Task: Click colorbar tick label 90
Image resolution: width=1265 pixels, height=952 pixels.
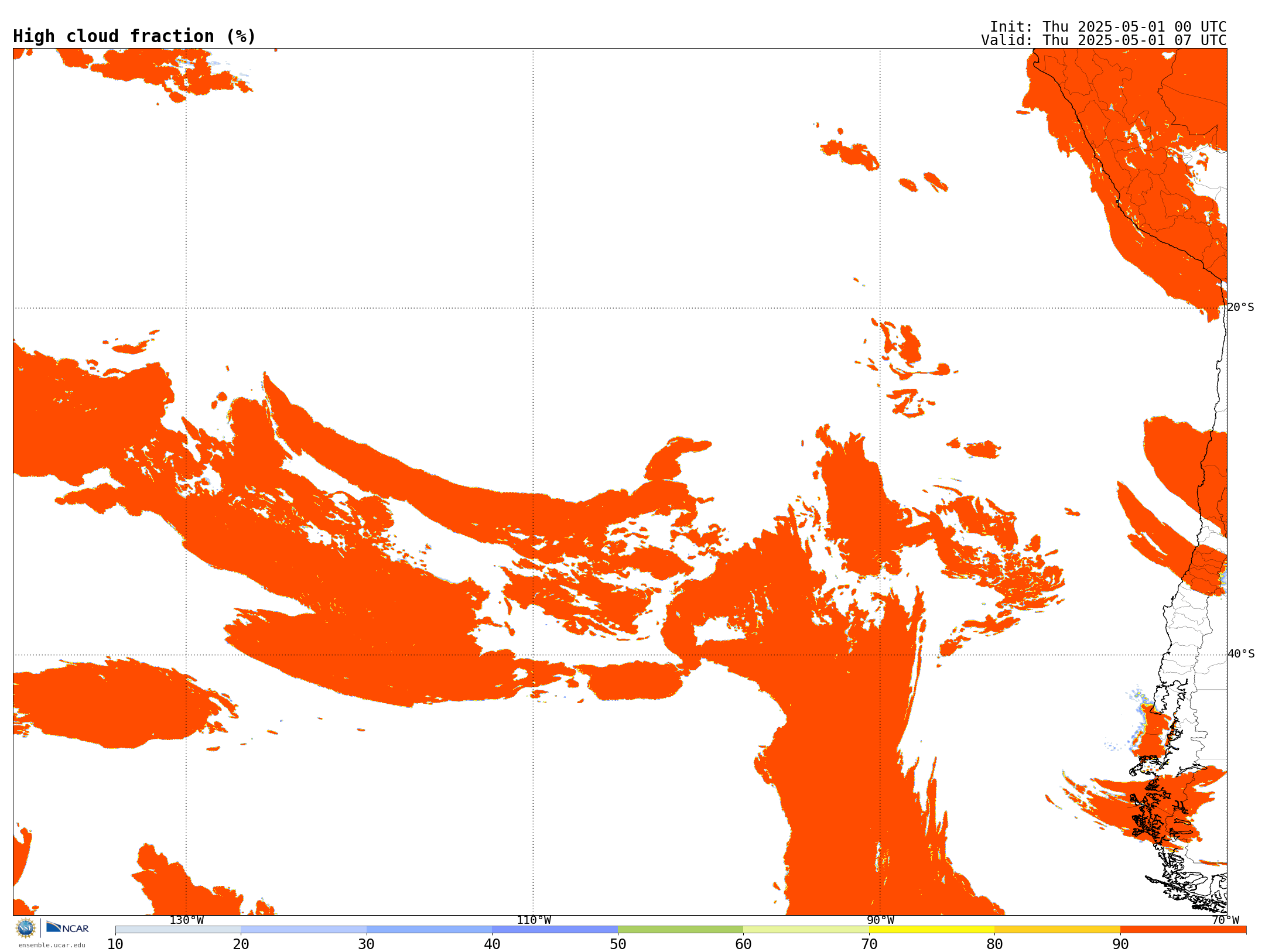Action: click(x=1120, y=944)
